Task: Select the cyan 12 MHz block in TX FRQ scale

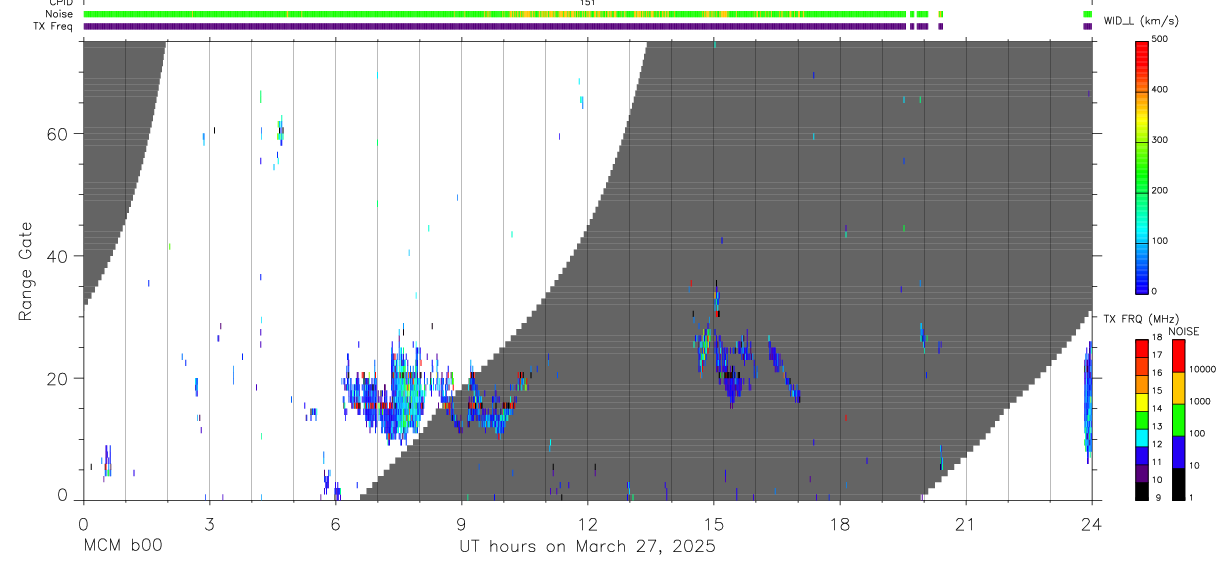Action: 1142,439
